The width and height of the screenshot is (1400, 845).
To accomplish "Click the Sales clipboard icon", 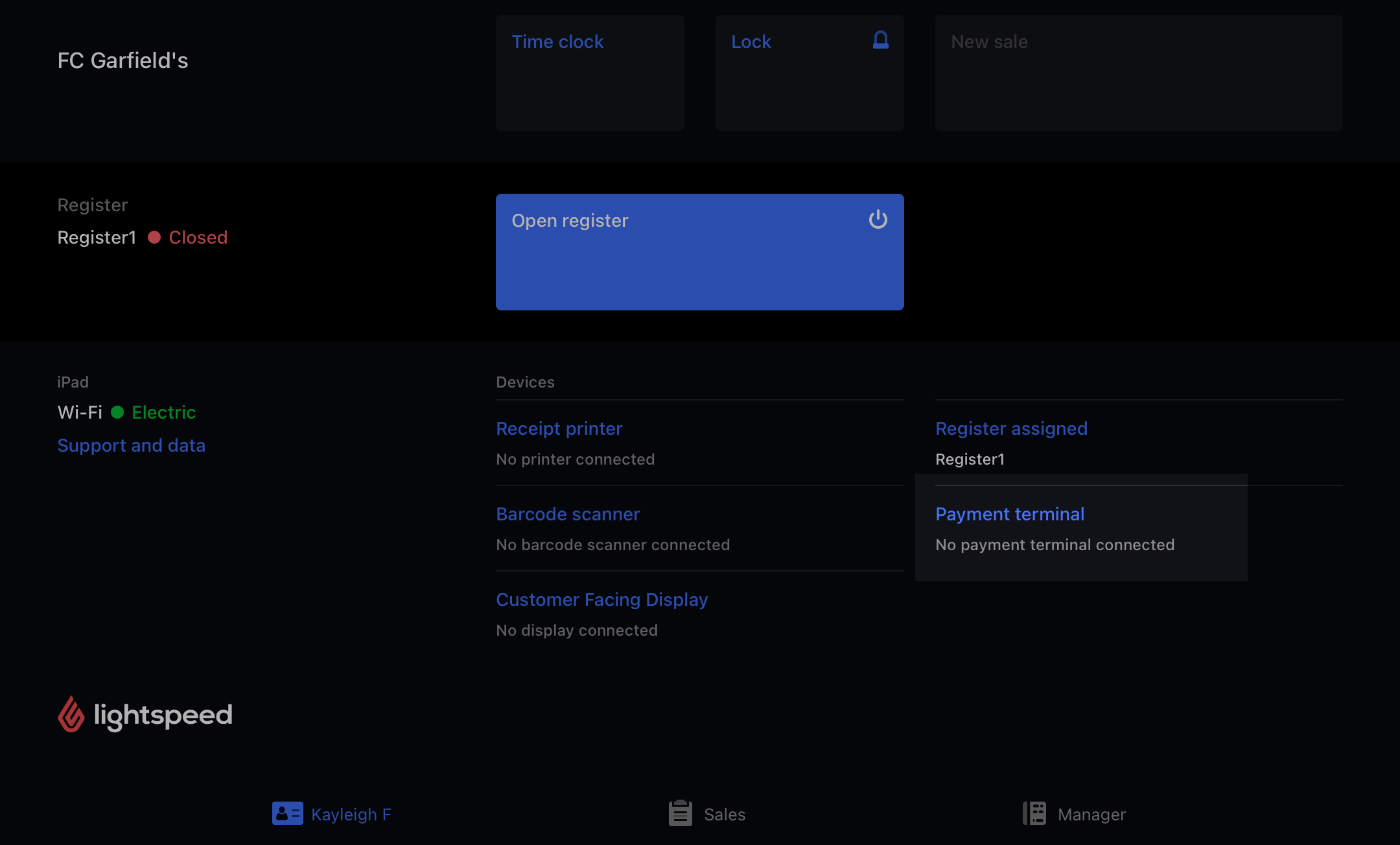I will click(680, 813).
